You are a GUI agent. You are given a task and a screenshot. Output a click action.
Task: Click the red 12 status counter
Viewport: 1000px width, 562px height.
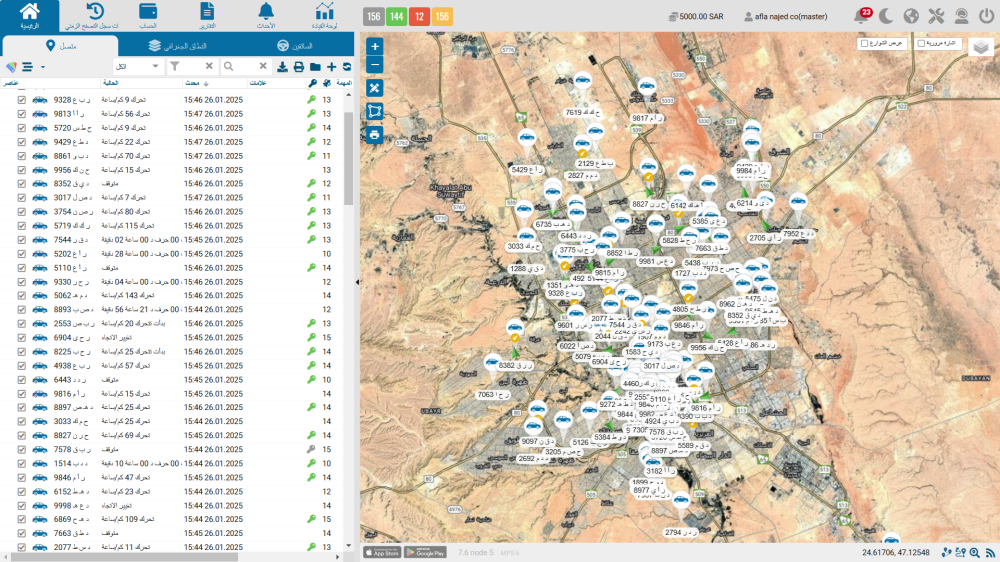tap(419, 17)
